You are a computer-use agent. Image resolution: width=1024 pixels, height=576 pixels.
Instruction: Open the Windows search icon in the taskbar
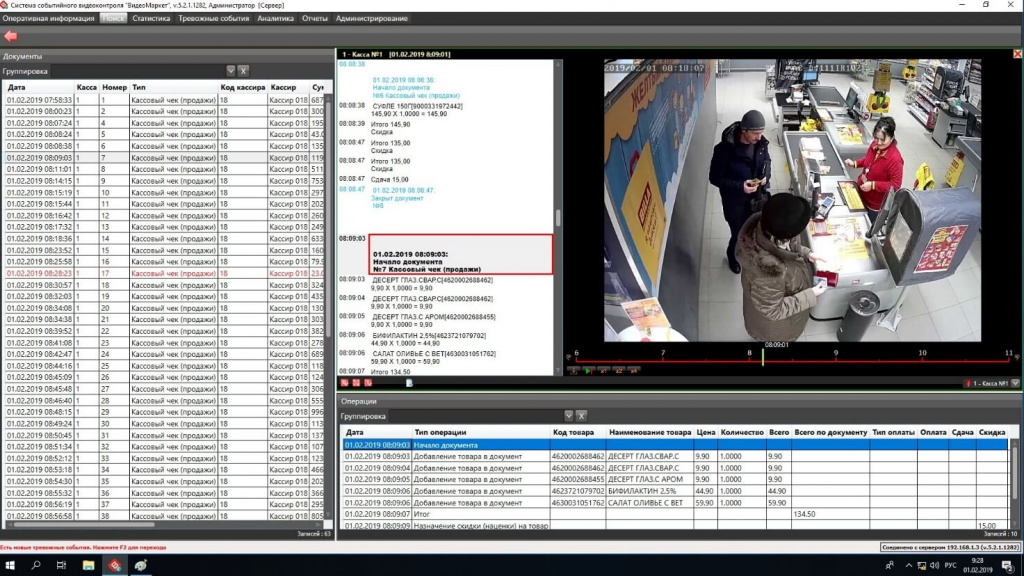36,566
